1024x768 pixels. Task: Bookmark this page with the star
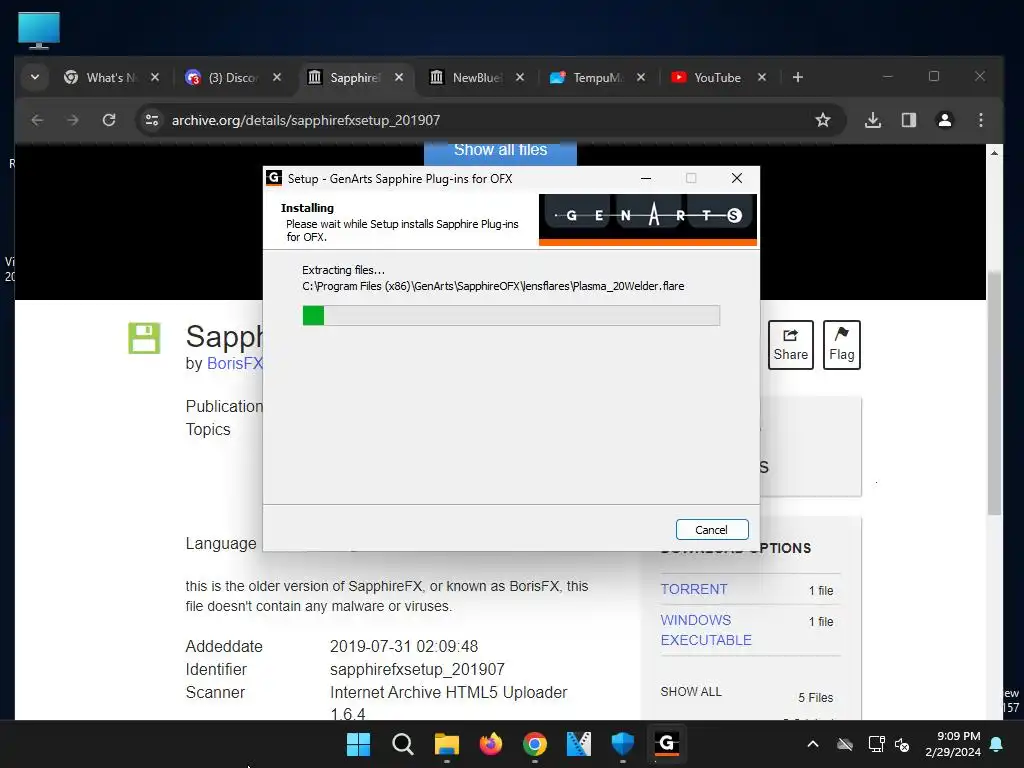point(823,120)
